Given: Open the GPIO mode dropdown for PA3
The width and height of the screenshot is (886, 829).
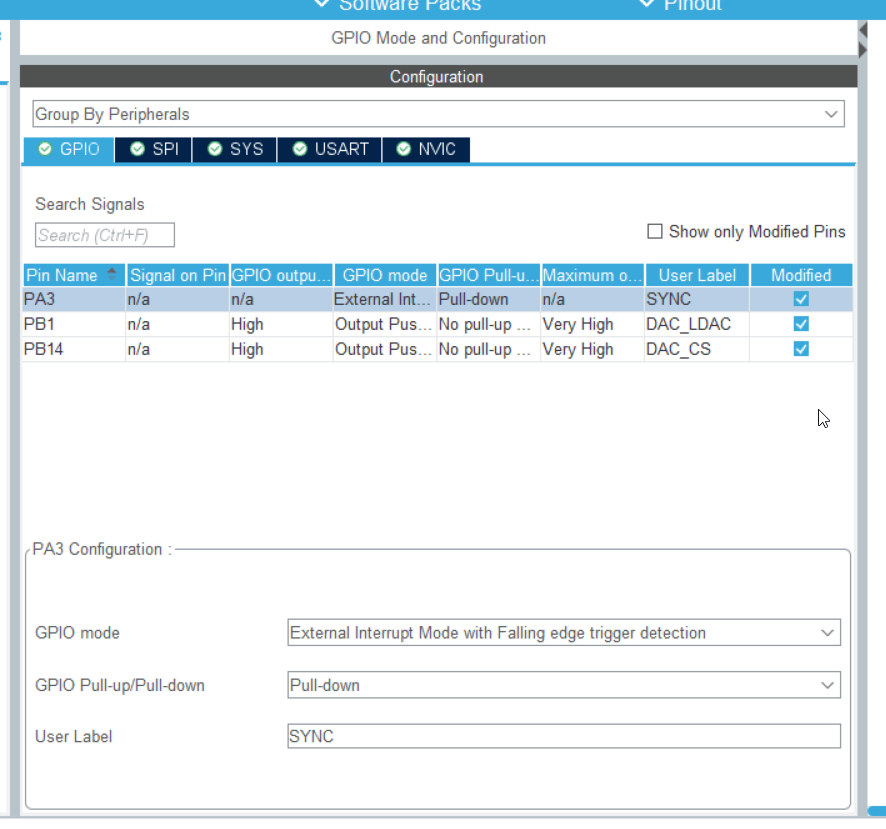Looking at the screenshot, I should point(564,633).
